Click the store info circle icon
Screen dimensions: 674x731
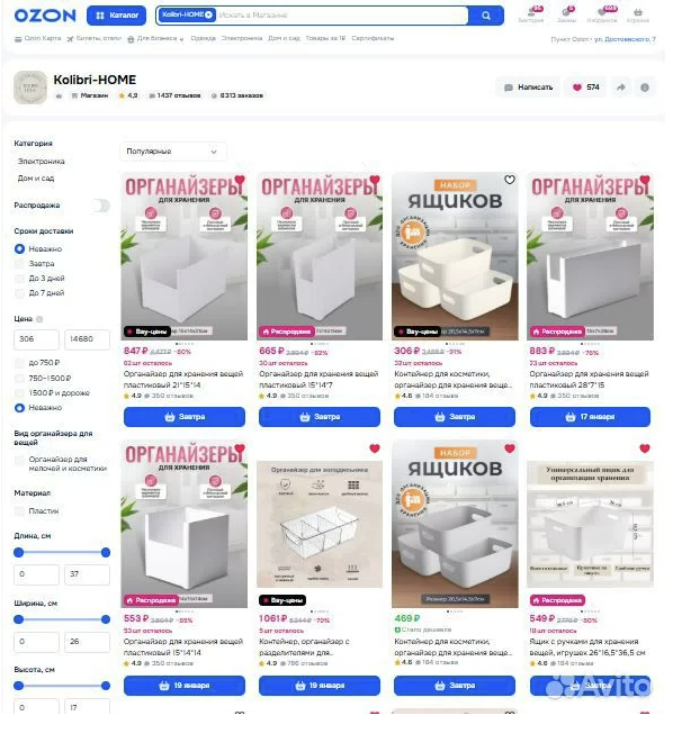coord(645,87)
